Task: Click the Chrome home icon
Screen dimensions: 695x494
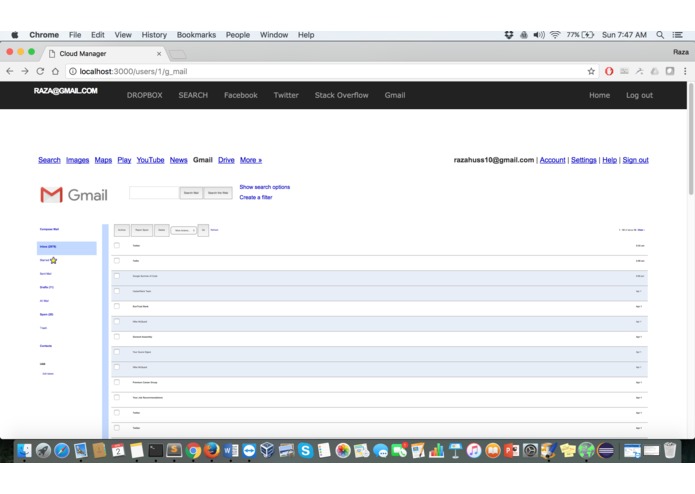Action: (x=55, y=71)
